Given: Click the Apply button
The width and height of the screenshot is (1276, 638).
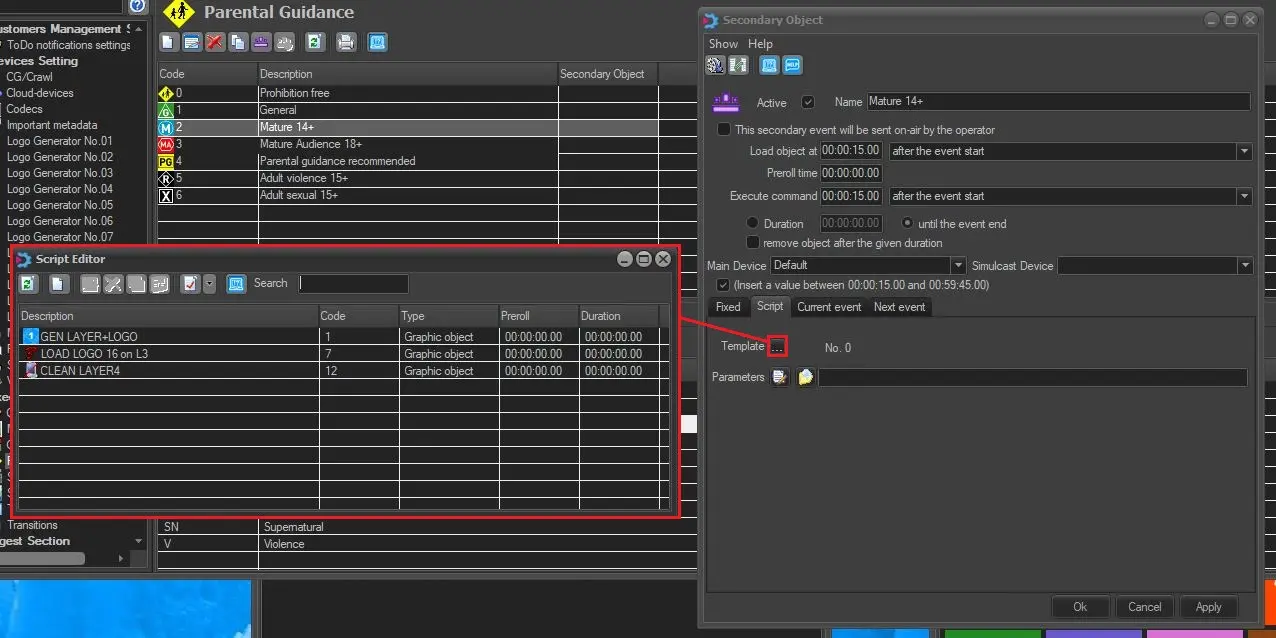Looking at the screenshot, I should 1208,607.
